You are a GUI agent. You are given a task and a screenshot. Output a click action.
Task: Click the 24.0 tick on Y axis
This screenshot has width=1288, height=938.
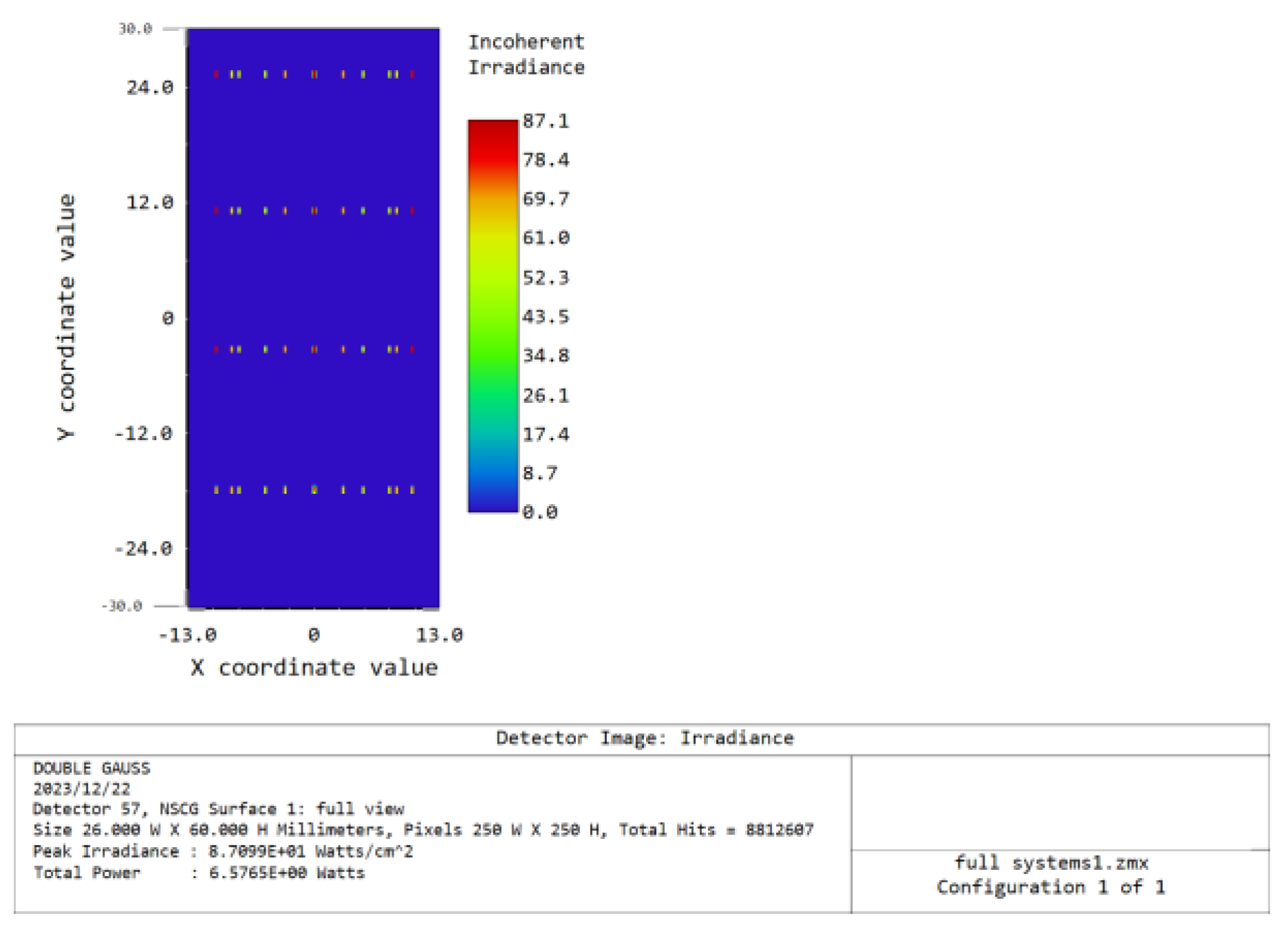coord(149,87)
